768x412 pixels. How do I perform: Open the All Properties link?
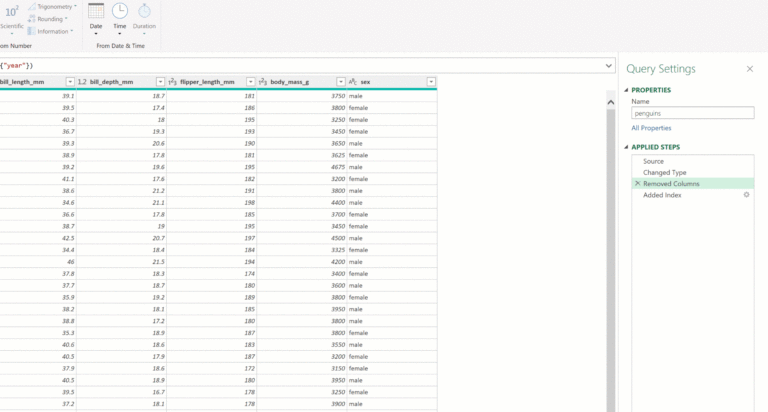point(651,128)
